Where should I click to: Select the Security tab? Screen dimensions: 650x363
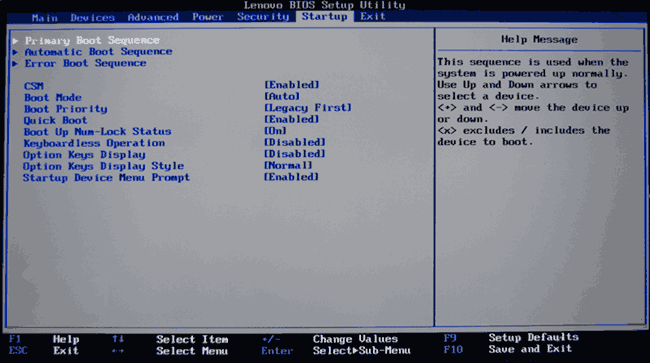[x=263, y=17]
